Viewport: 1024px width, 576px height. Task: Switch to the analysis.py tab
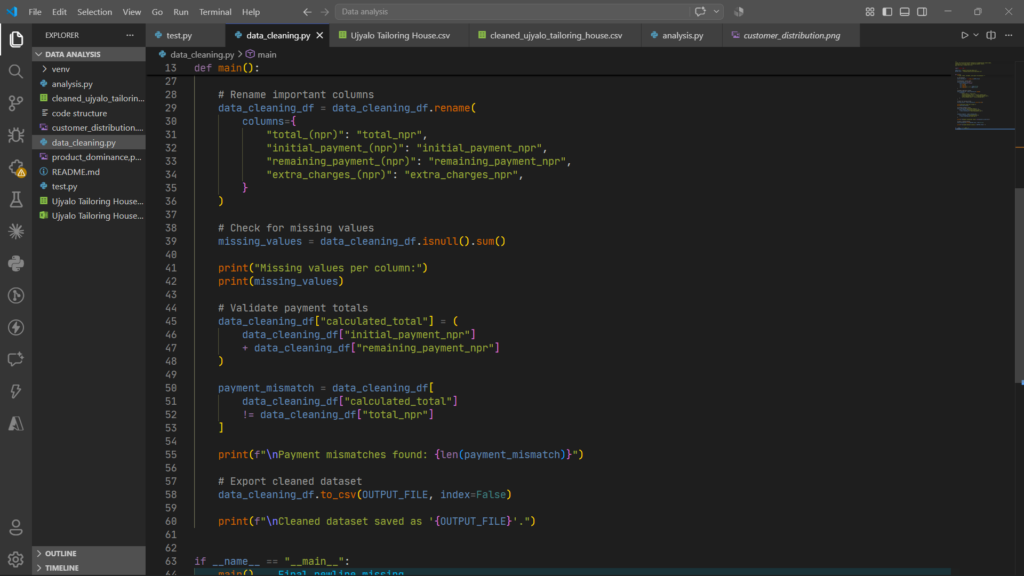click(682, 35)
